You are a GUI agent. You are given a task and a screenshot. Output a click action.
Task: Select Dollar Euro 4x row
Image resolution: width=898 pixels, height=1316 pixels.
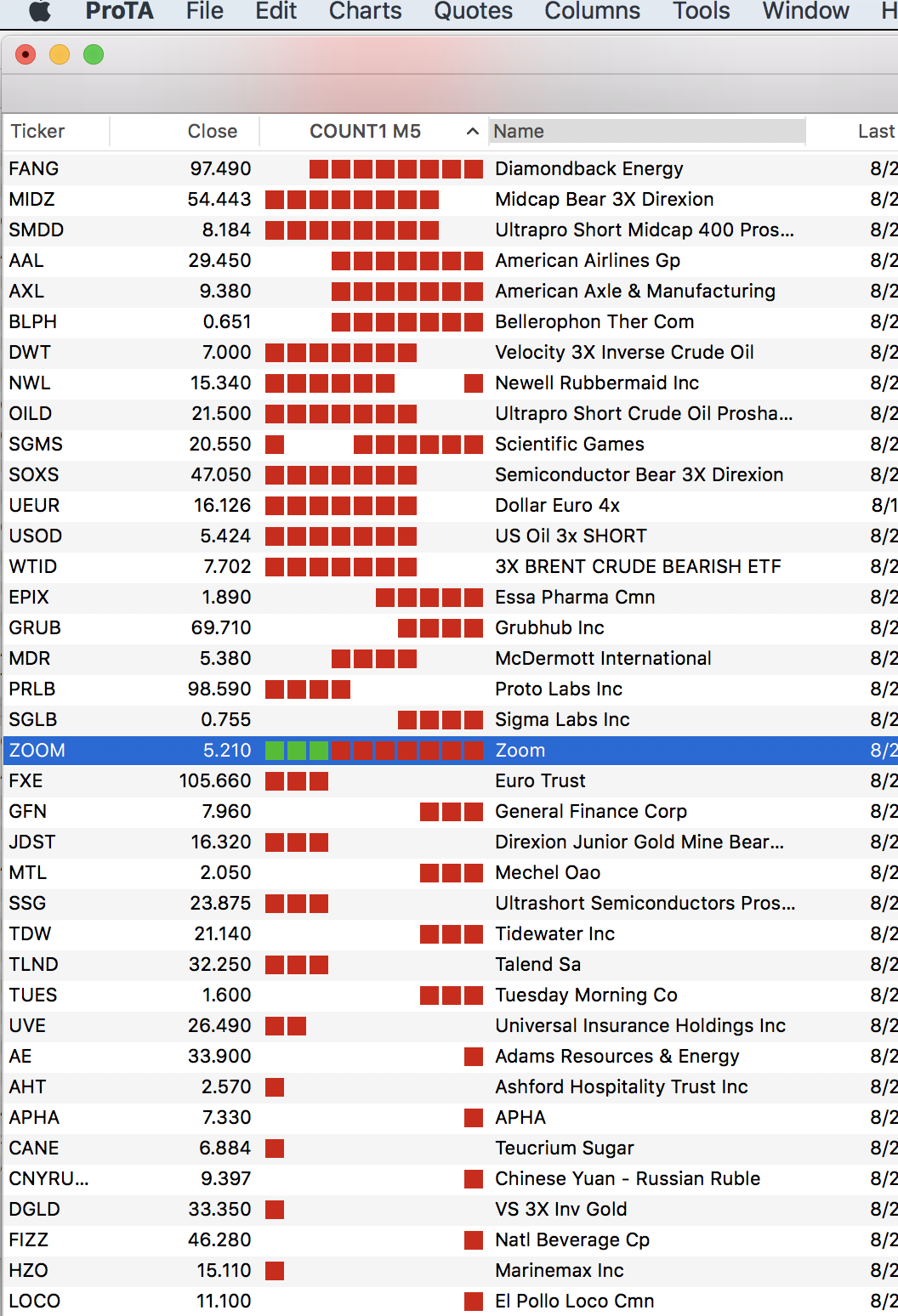click(451, 505)
